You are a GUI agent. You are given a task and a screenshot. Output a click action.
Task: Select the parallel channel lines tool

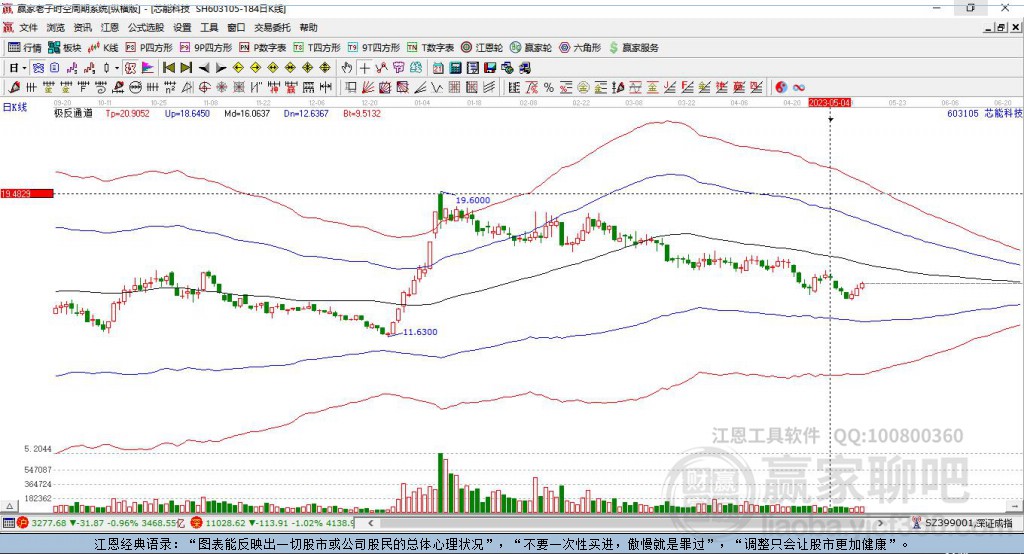[488, 88]
